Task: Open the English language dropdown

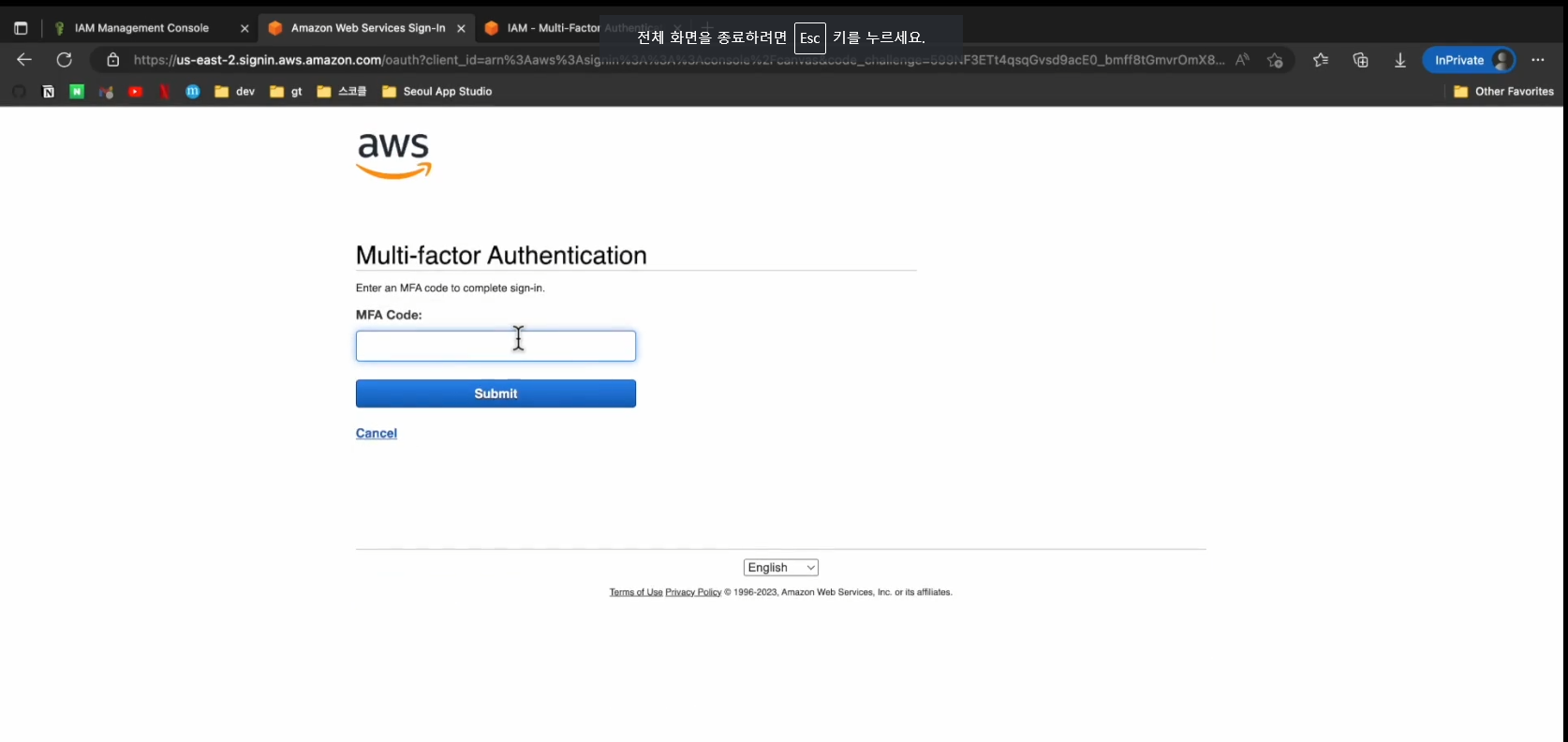Action: (x=781, y=568)
